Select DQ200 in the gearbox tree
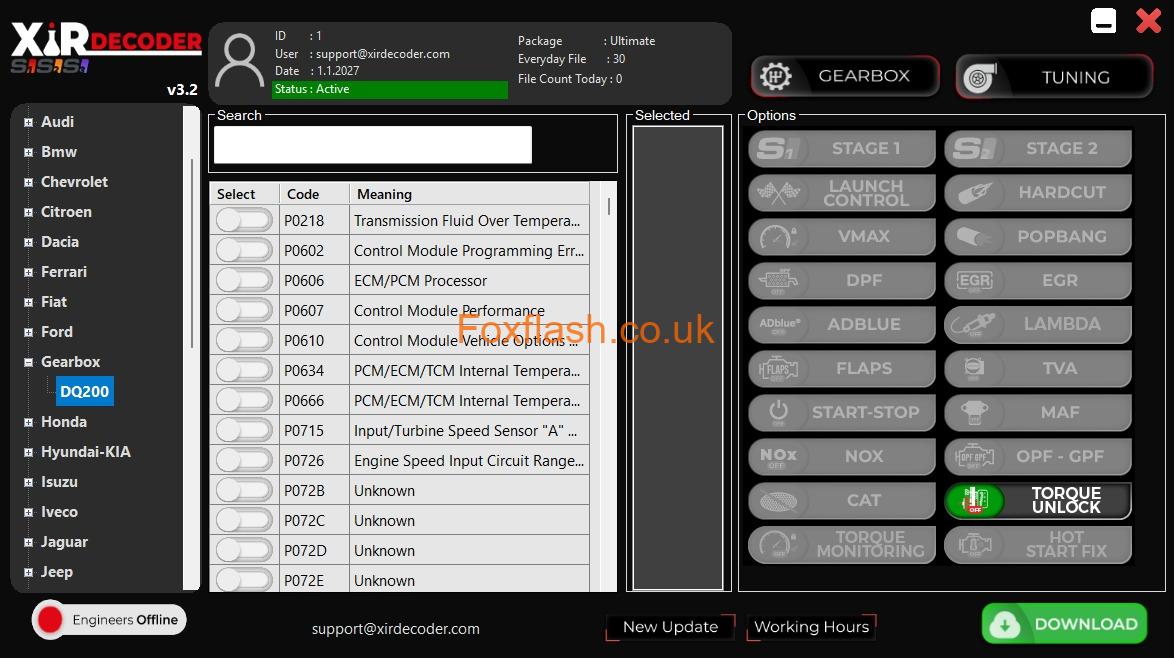The image size is (1174, 658). (x=85, y=392)
